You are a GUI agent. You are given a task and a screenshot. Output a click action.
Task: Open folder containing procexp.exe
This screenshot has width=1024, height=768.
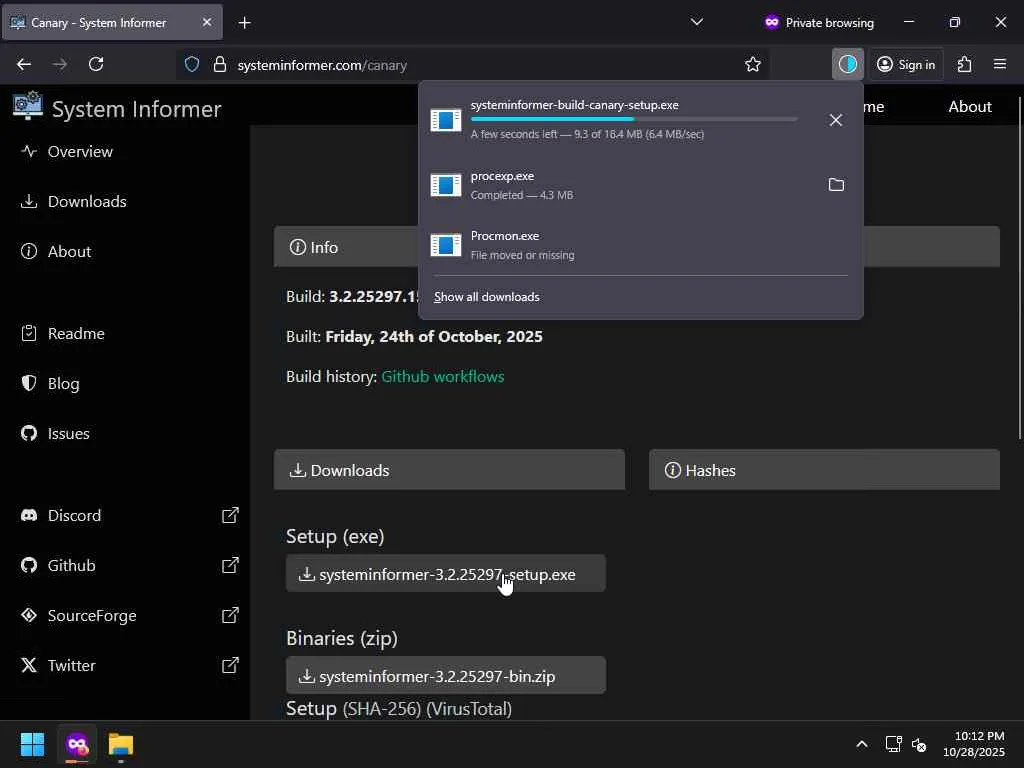(836, 185)
